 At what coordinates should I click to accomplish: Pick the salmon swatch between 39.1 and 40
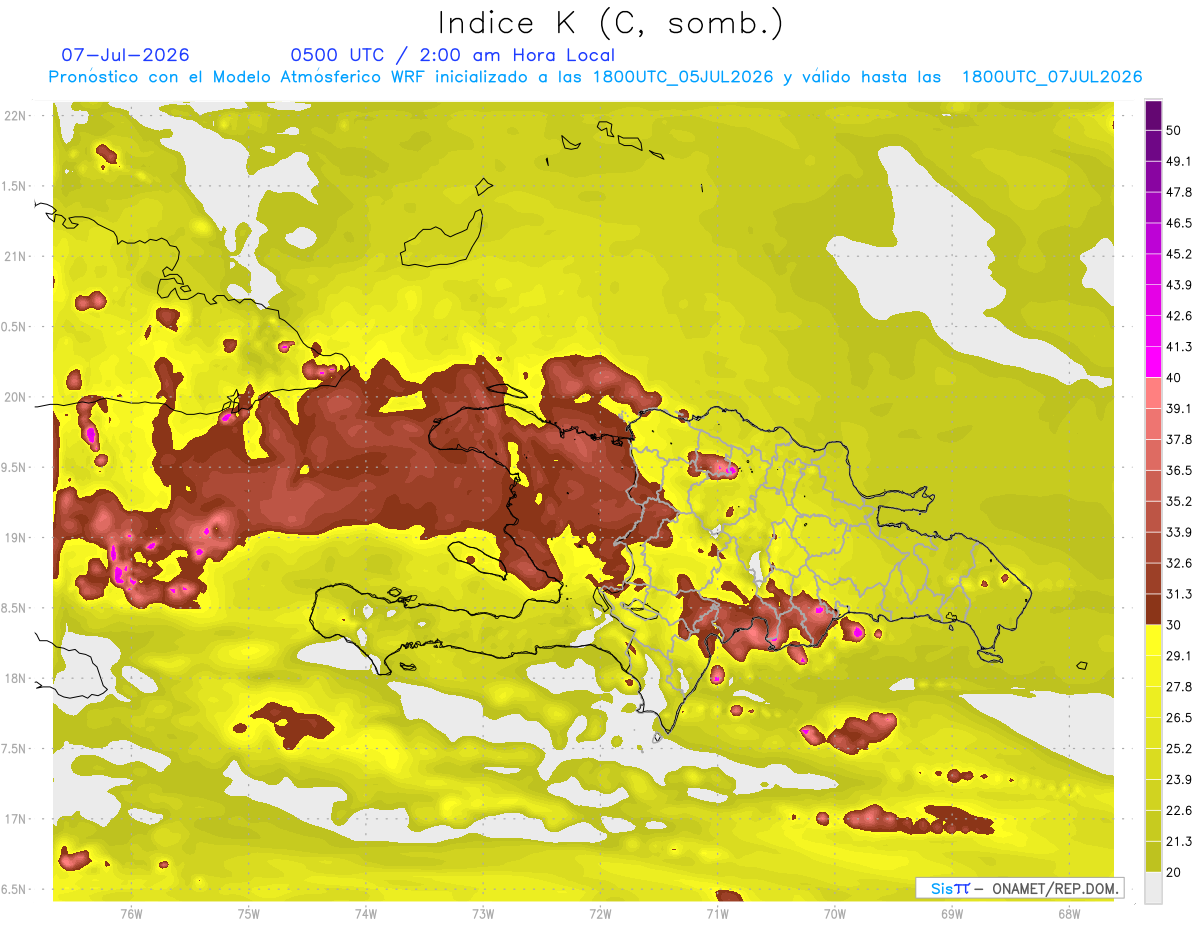pos(1154,393)
